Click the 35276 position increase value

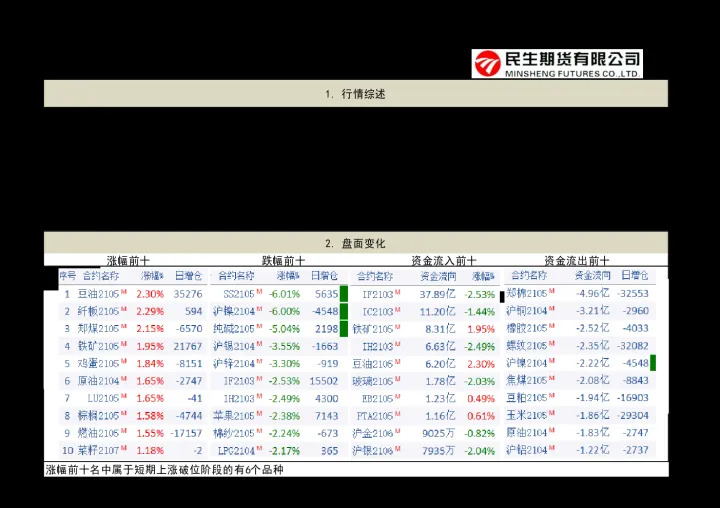188,294
